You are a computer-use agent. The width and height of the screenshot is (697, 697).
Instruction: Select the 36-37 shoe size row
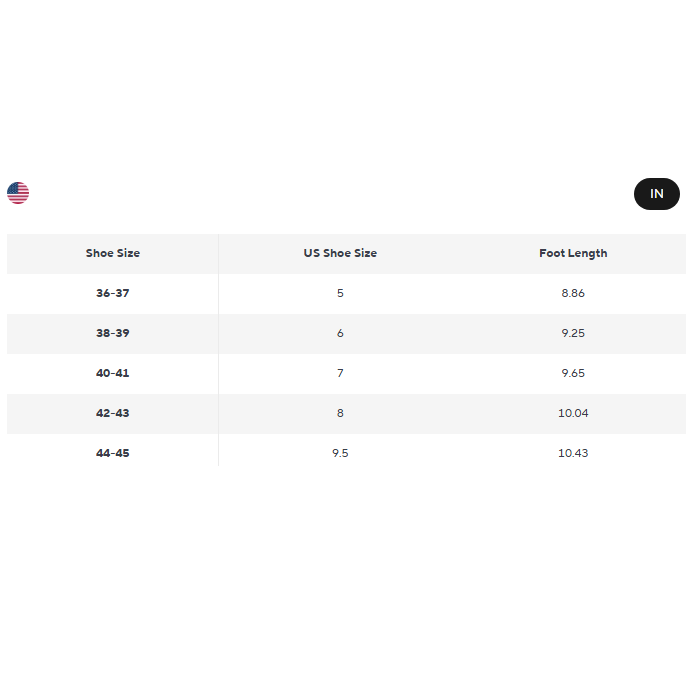(113, 293)
